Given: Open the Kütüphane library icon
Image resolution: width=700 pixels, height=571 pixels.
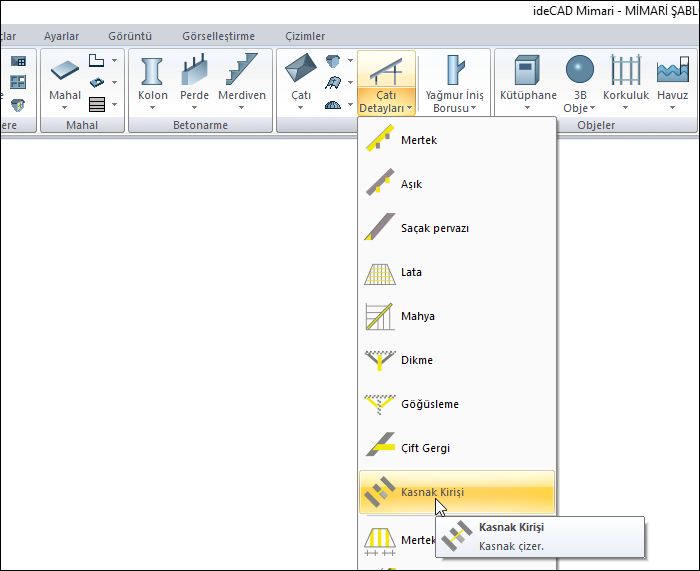Looking at the screenshot, I should [x=527, y=70].
